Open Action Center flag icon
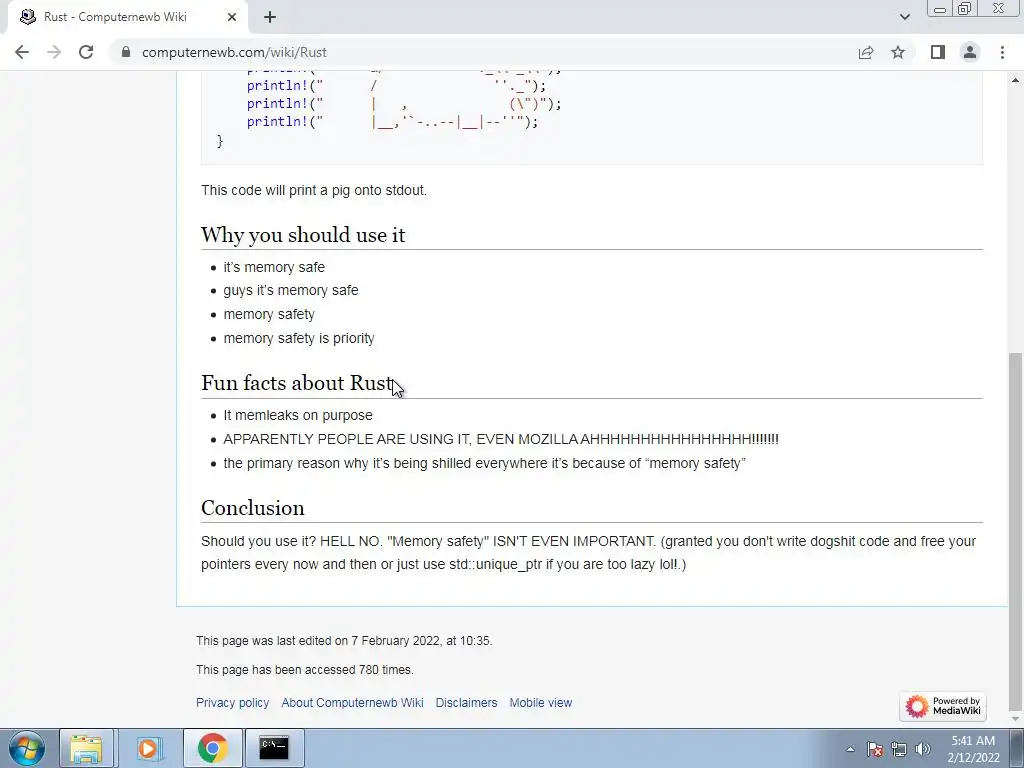Viewport: 1024px width, 768px height. pyautogui.click(x=875, y=749)
